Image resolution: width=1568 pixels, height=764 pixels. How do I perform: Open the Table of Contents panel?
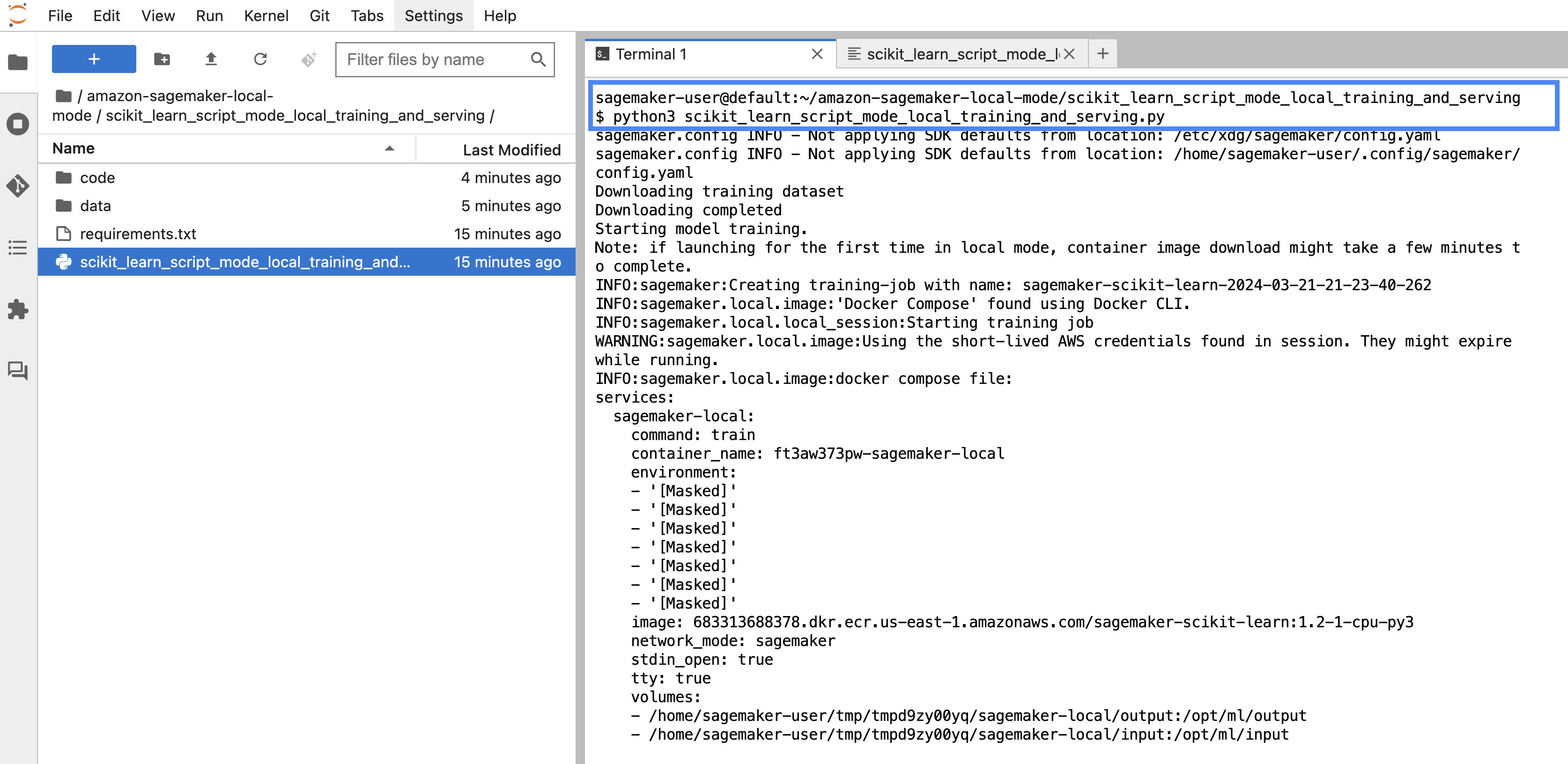click(x=18, y=248)
